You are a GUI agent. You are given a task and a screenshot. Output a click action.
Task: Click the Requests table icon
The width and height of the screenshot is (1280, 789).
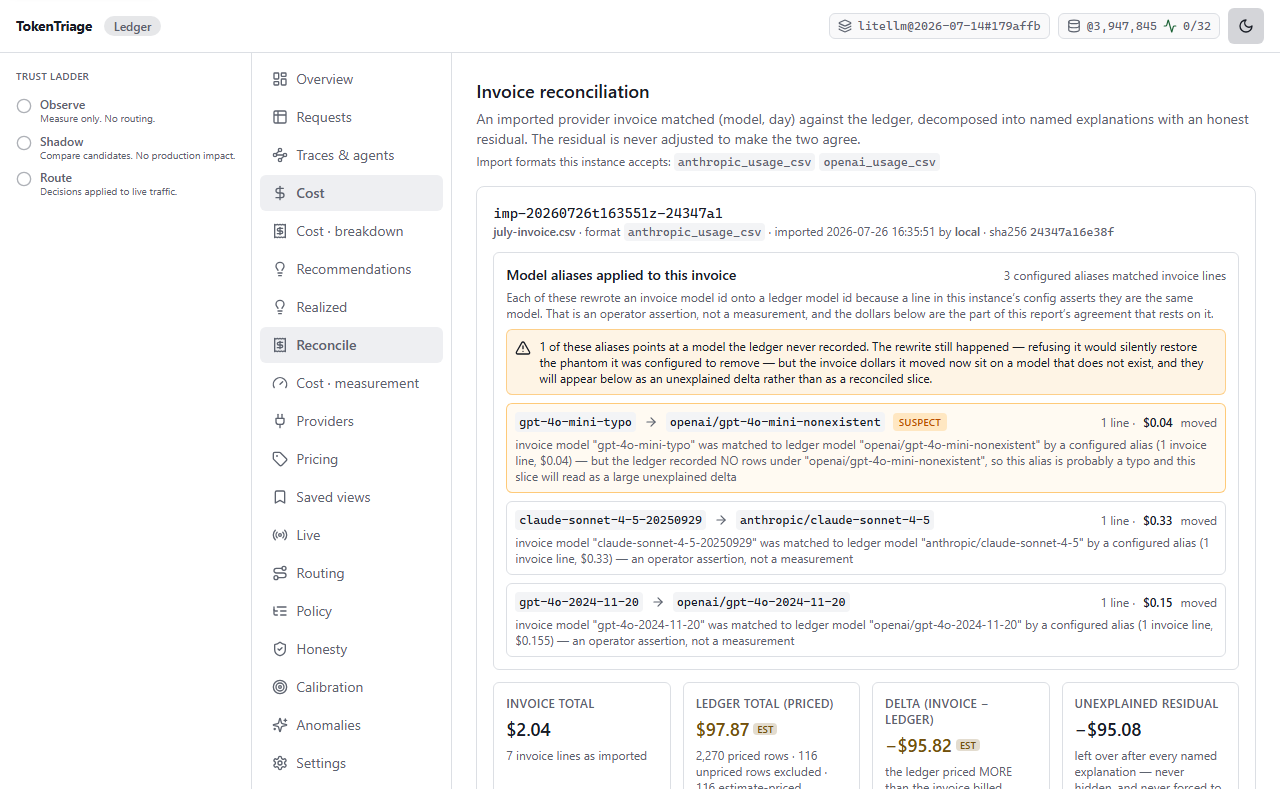[x=280, y=117]
